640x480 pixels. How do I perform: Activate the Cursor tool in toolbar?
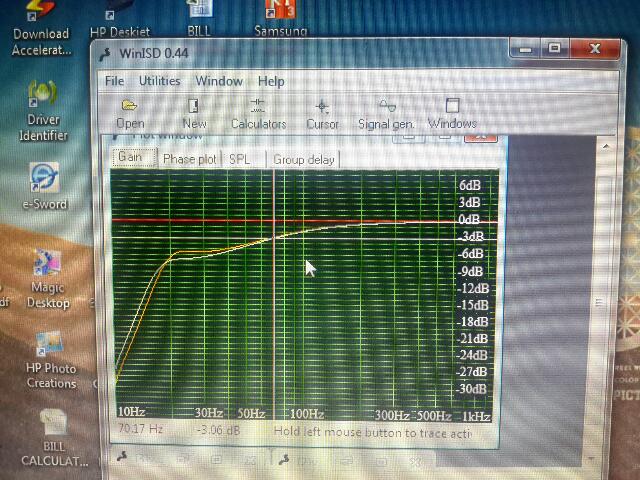pyautogui.click(x=322, y=107)
